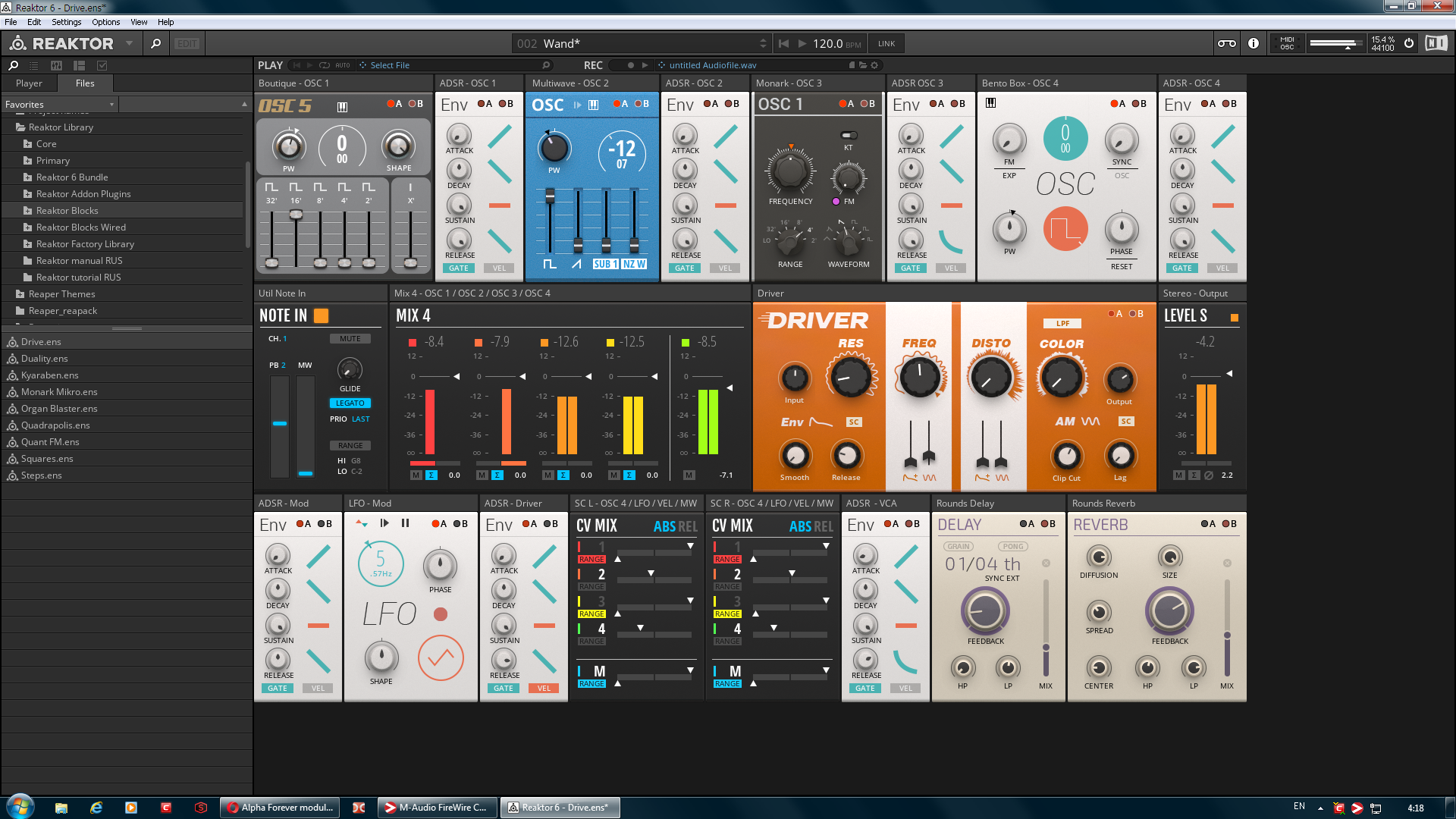Click the LFO retrigger play icon

384,523
